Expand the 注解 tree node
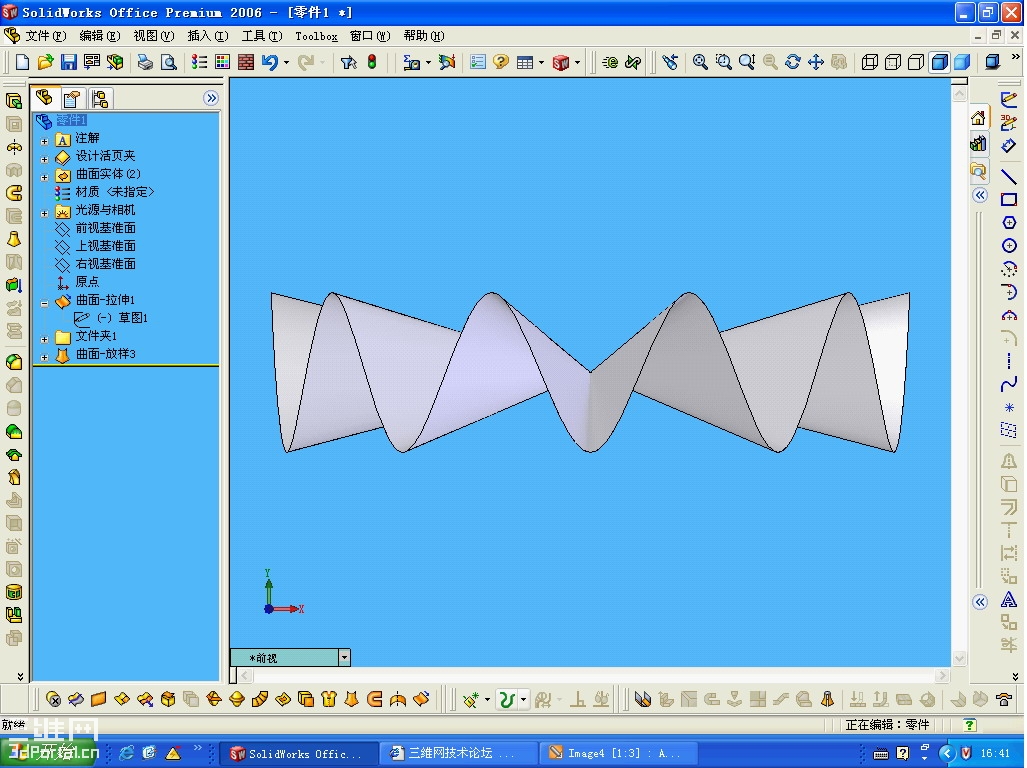Image resolution: width=1027 pixels, height=768 pixels. pyautogui.click(x=45, y=141)
